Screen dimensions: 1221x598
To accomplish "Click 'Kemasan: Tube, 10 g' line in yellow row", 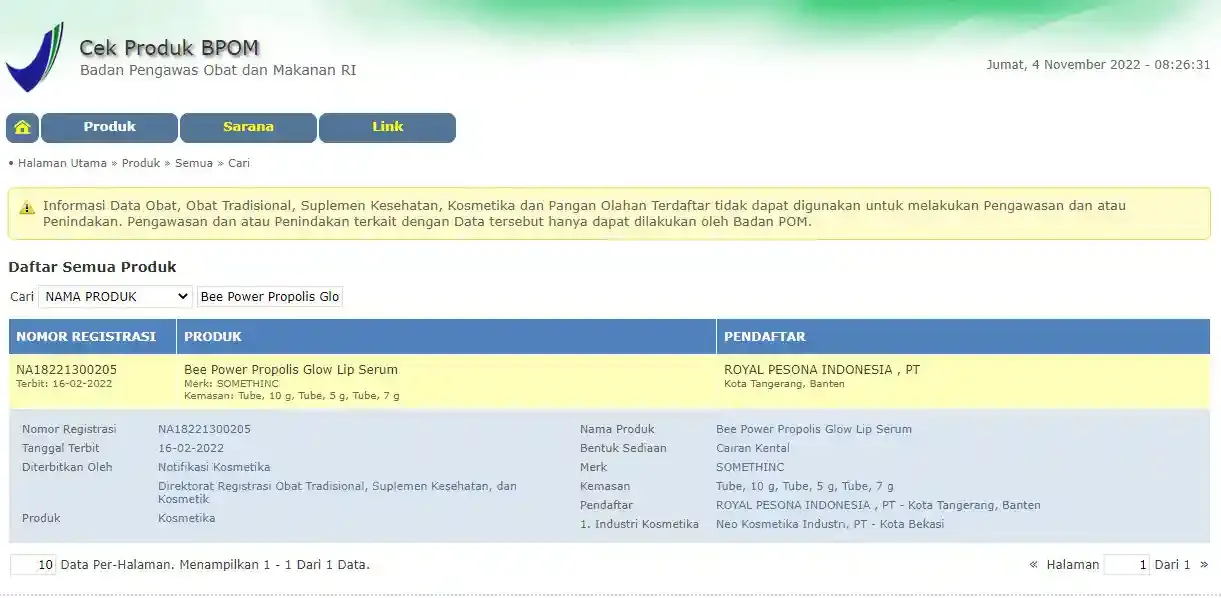I will click(292, 396).
